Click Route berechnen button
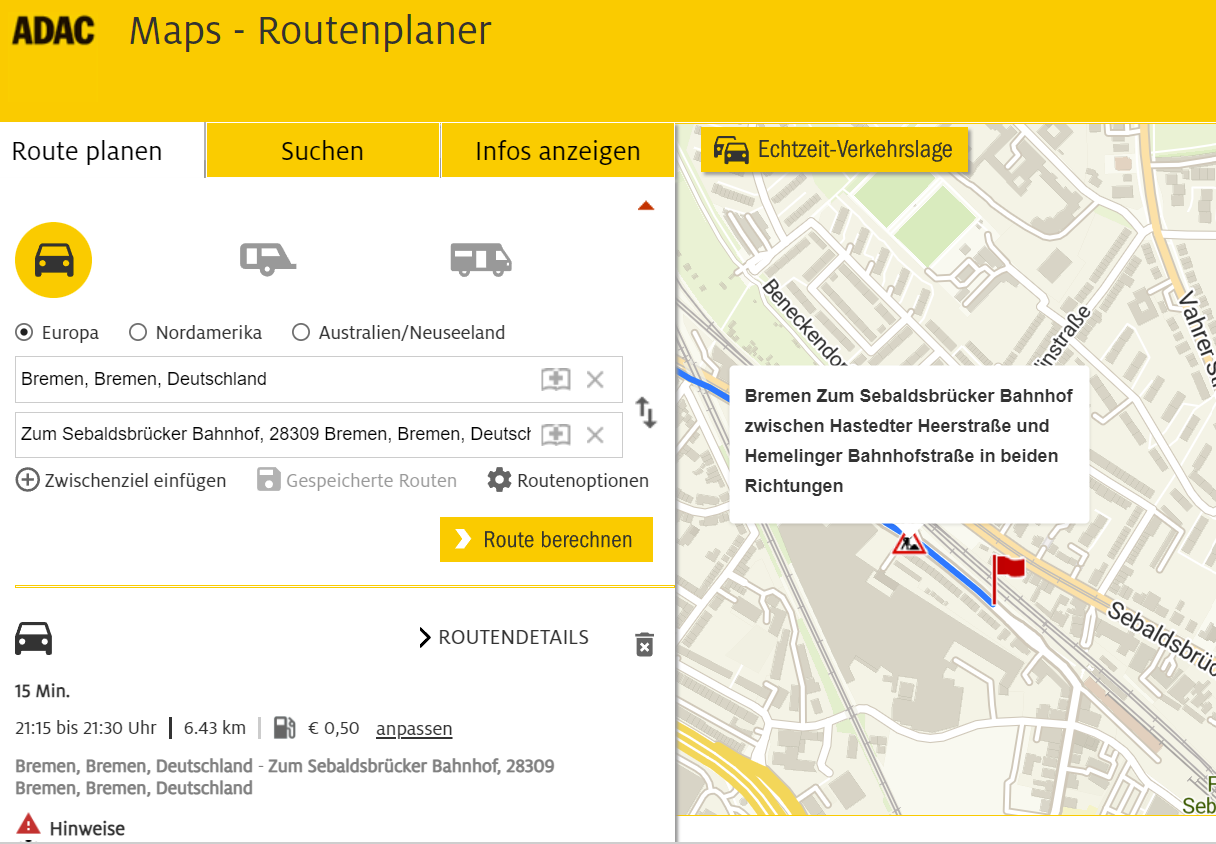The height and width of the screenshot is (844, 1216). click(546, 540)
